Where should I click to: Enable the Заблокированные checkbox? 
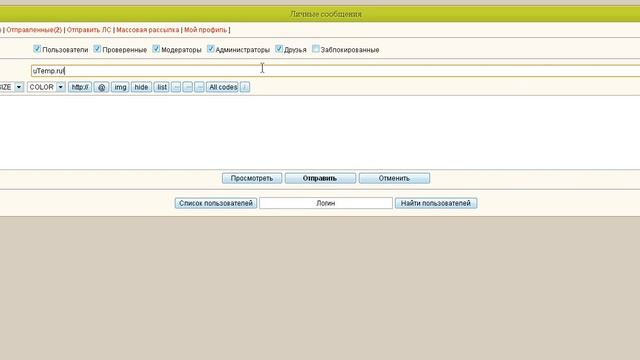point(316,49)
